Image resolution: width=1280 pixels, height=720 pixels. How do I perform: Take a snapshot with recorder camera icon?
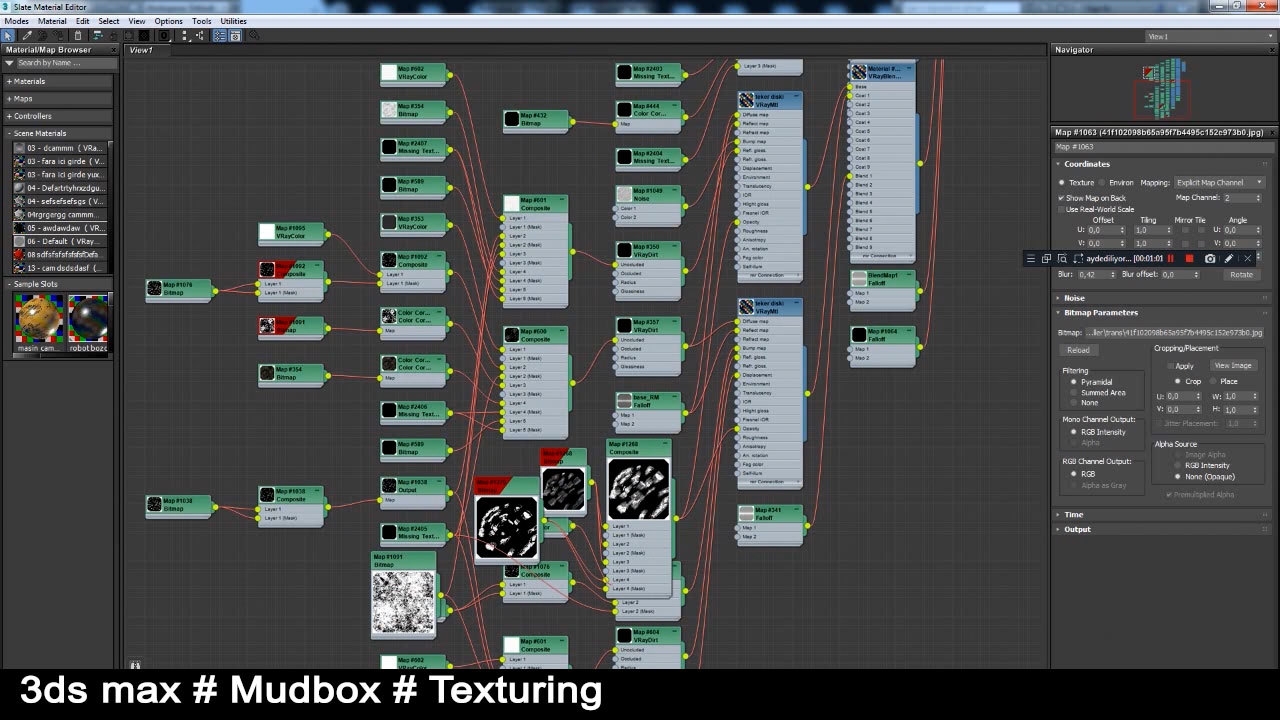click(1210, 259)
